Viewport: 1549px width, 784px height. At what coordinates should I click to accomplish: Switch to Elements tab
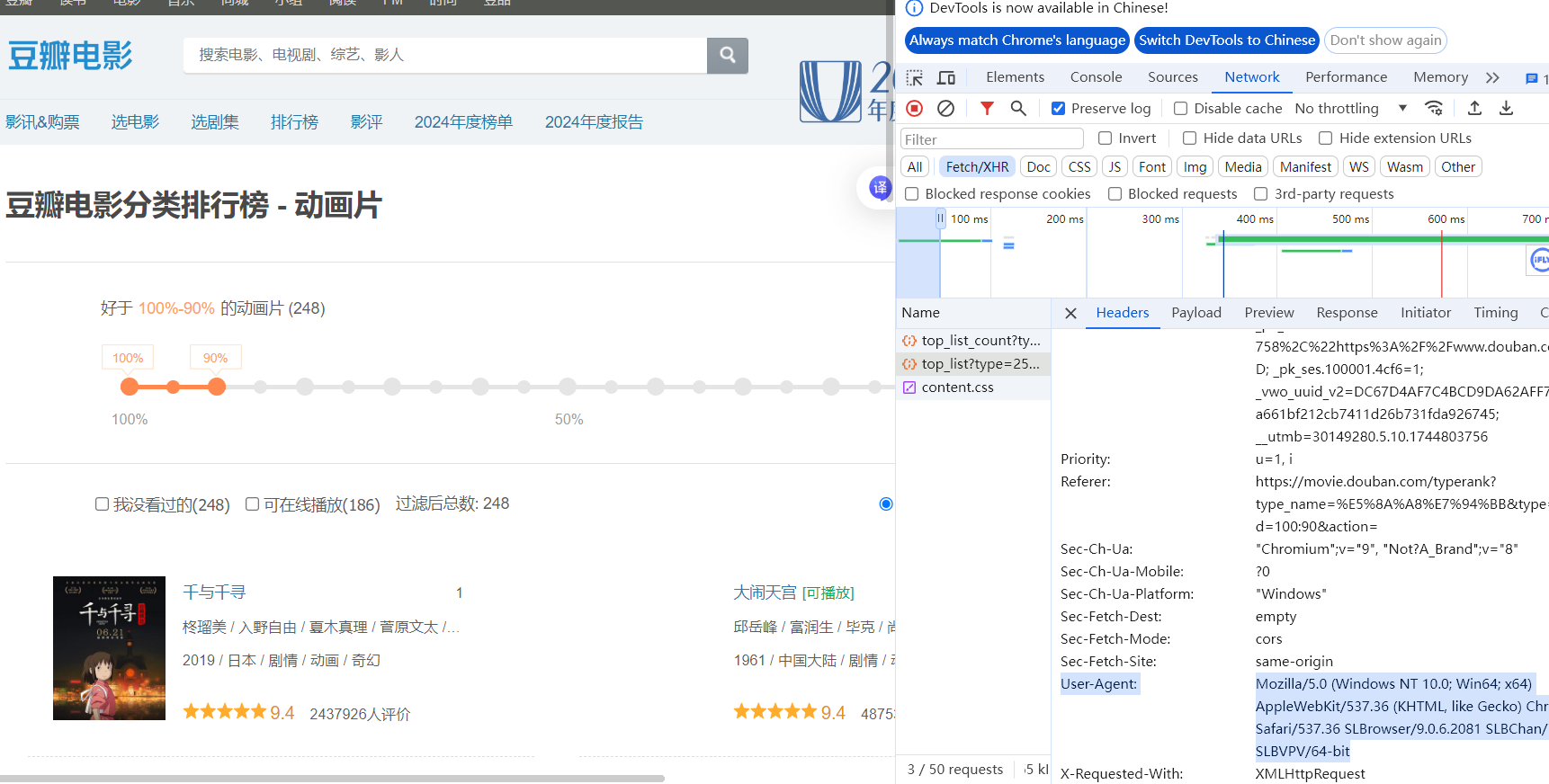click(1015, 77)
